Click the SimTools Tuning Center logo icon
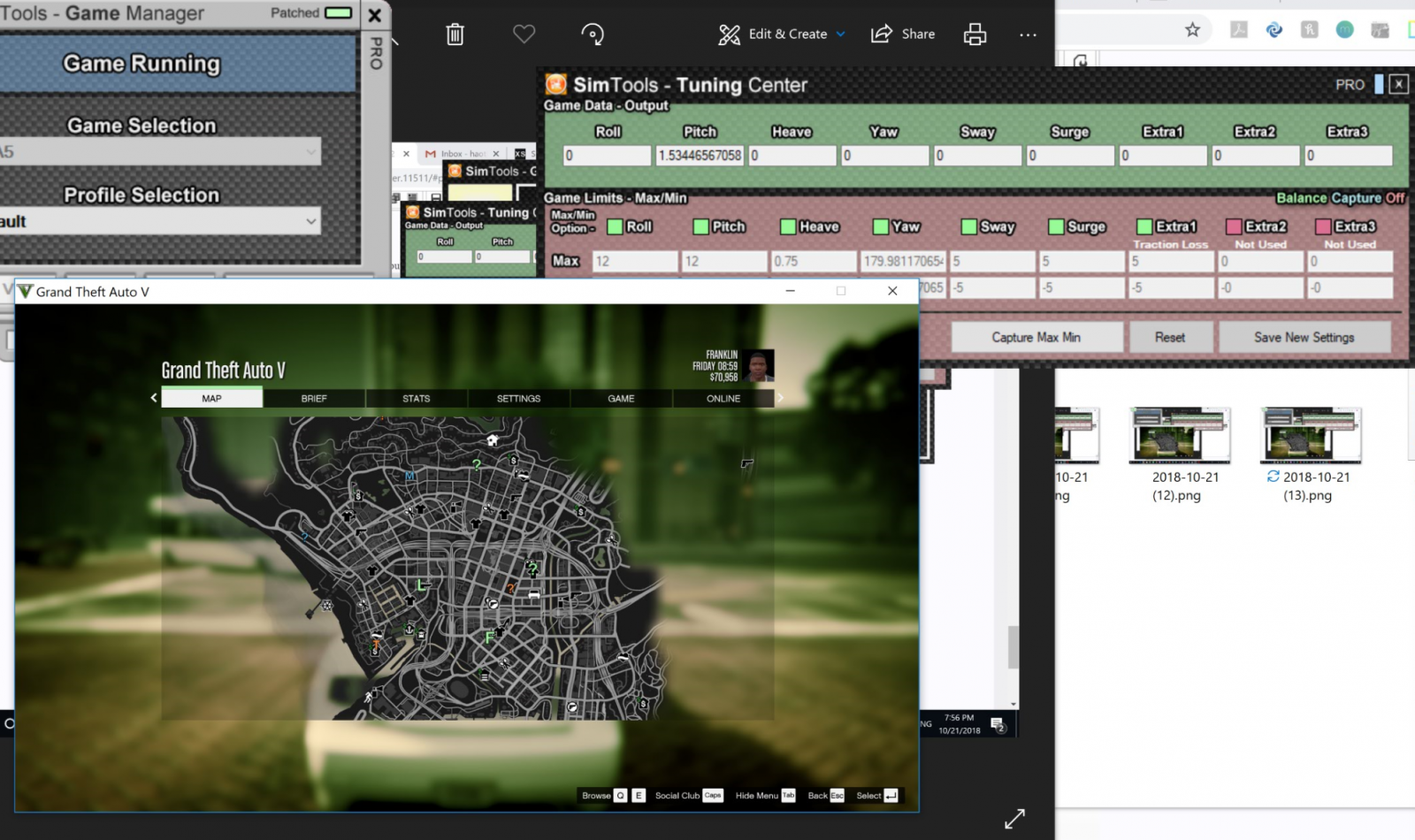Screen dimensions: 1415x840 pos(555,84)
